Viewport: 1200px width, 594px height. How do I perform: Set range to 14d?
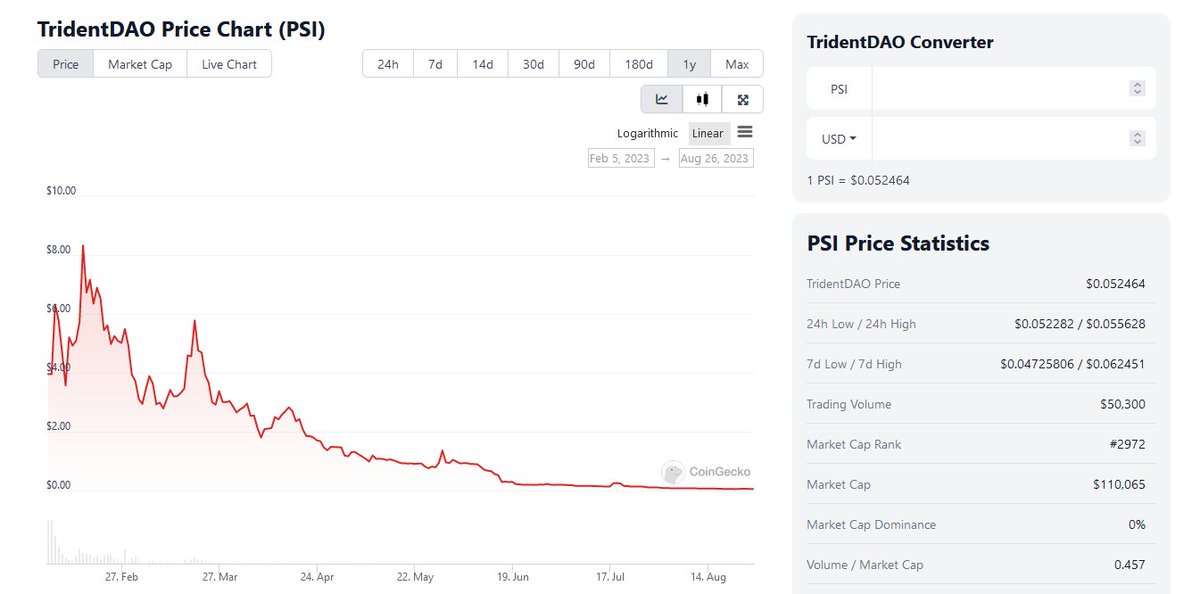click(x=483, y=64)
